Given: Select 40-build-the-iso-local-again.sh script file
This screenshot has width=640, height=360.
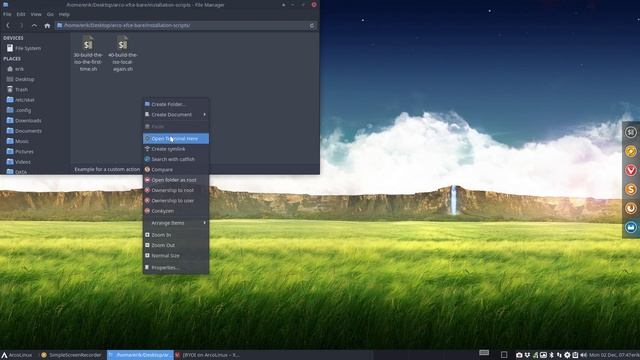Looking at the screenshot, I should 123,53.
